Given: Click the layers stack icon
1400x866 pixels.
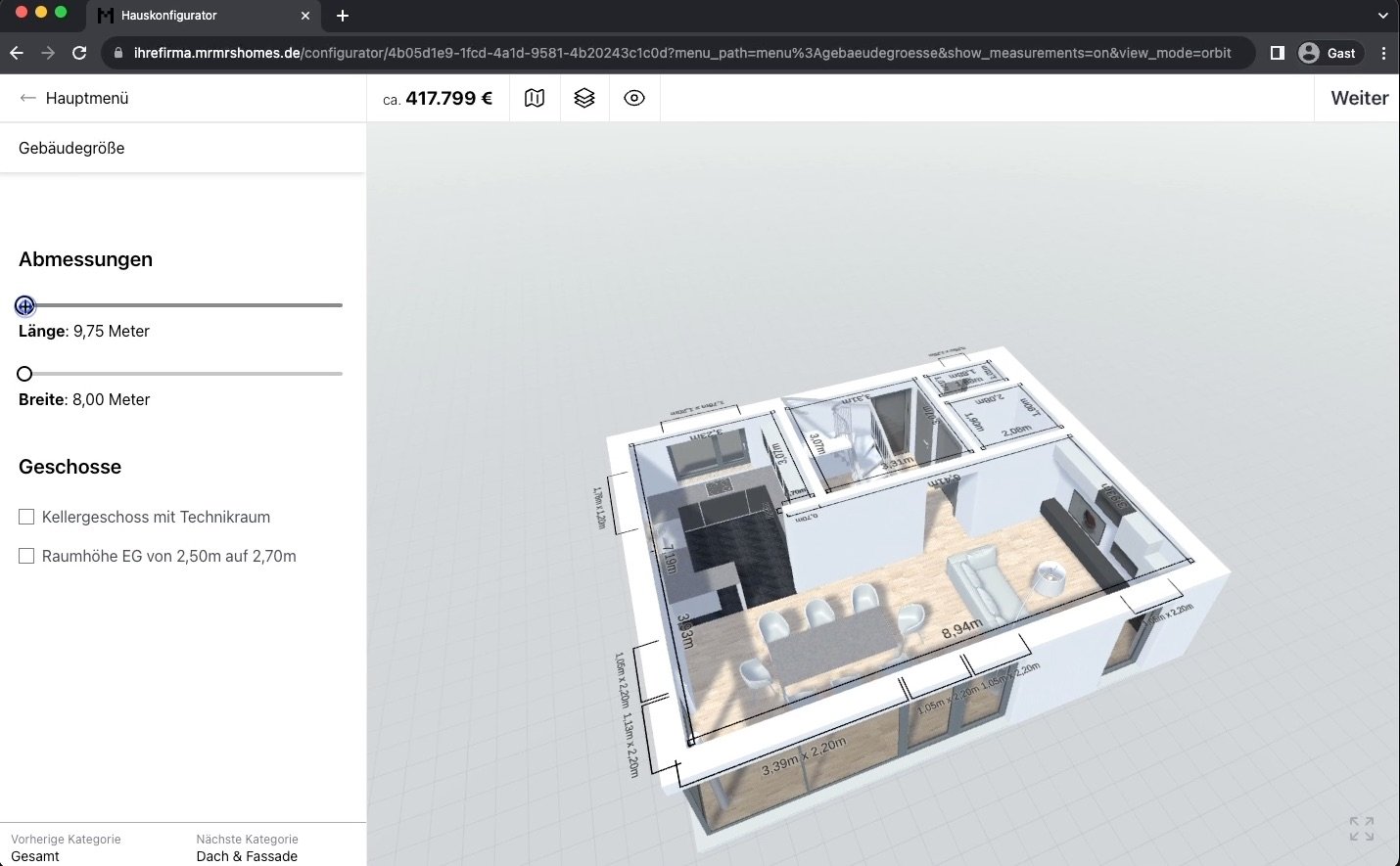Looking at the screenshot, I should coord(584,98).
